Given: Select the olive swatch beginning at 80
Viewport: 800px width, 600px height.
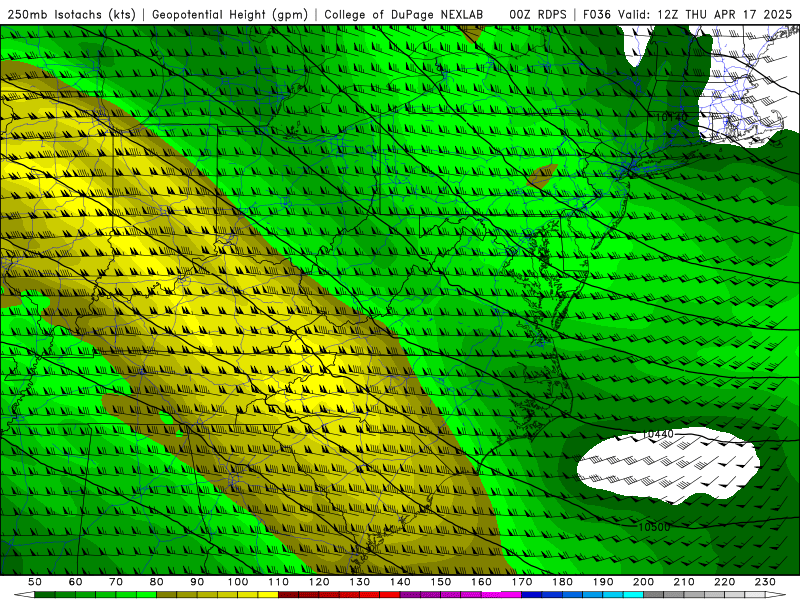Looking at the screenshot, I should (167, 595).
